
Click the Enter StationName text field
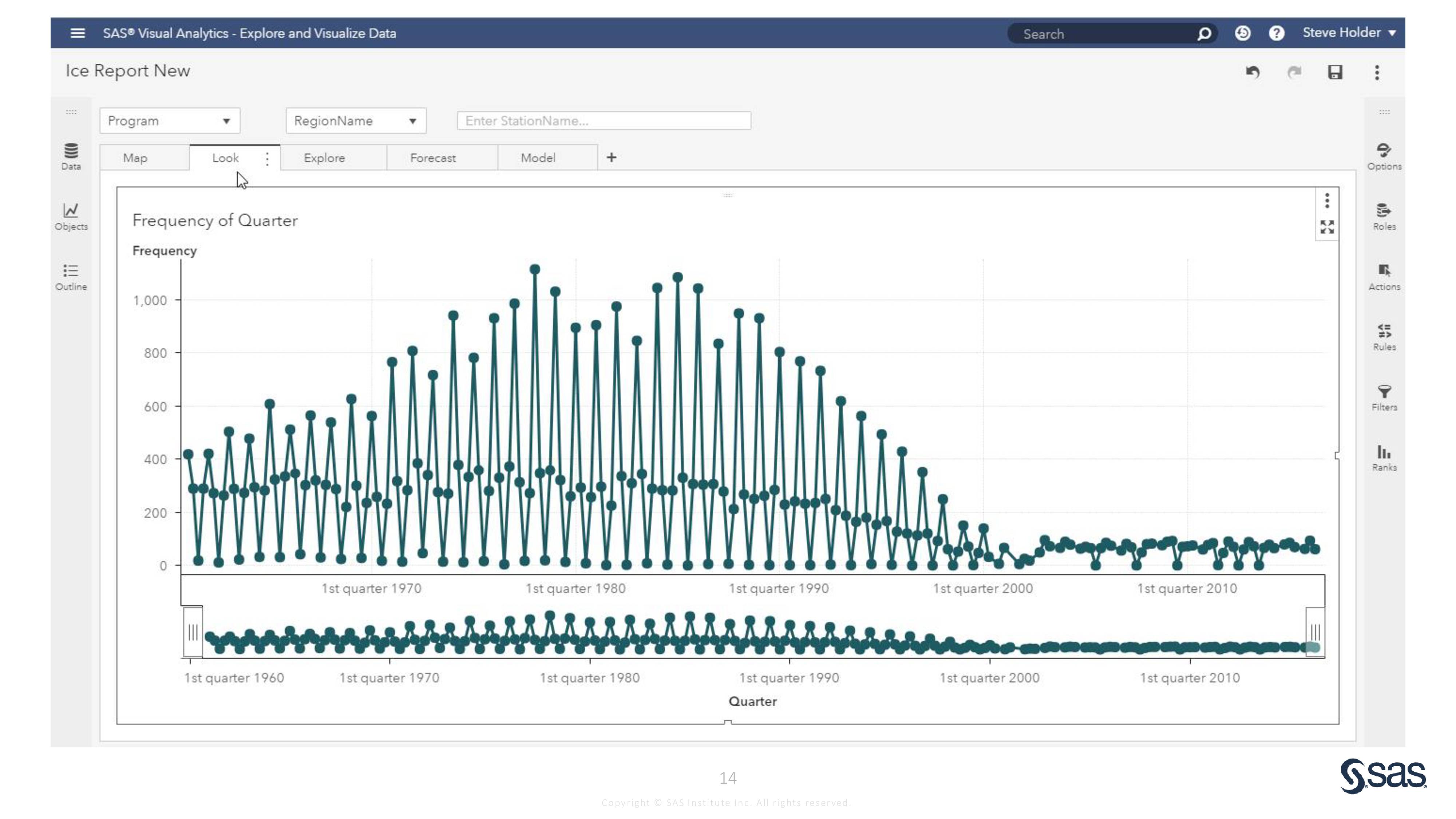click(x=604, y=121)
